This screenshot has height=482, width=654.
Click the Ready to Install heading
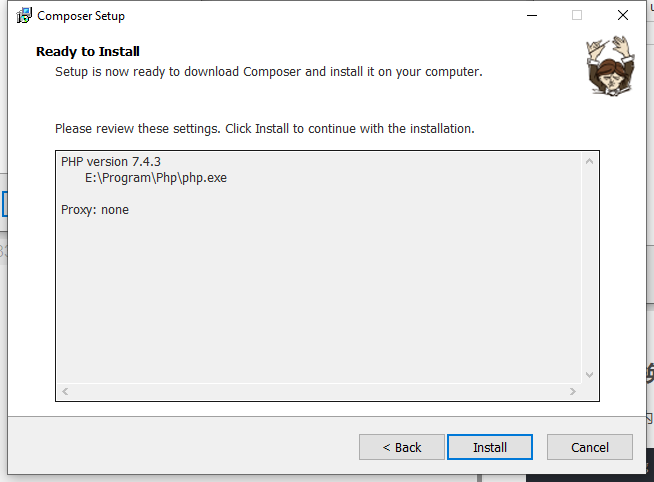pos(88,52)
